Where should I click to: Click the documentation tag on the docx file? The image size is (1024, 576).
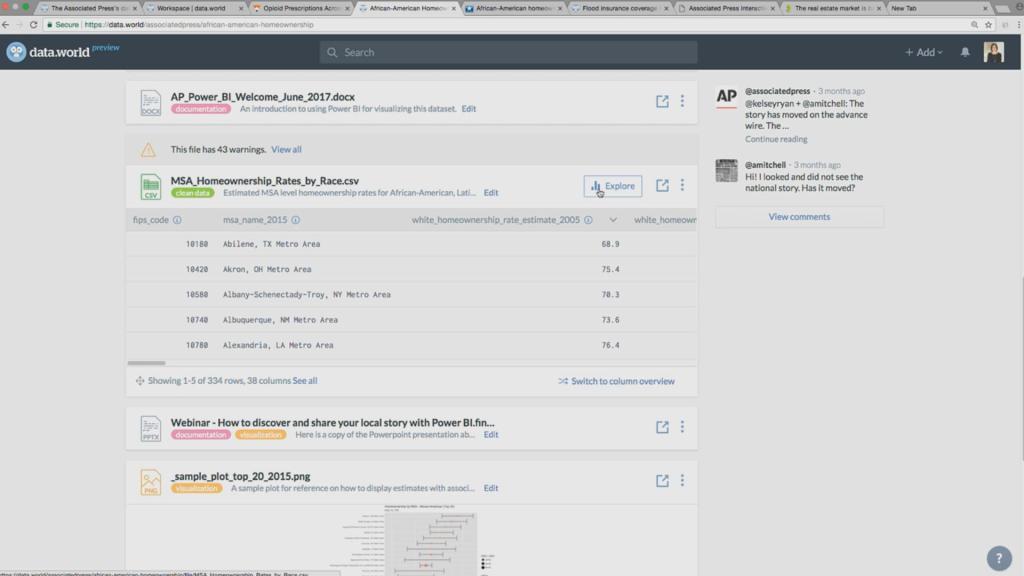[200, 109]
